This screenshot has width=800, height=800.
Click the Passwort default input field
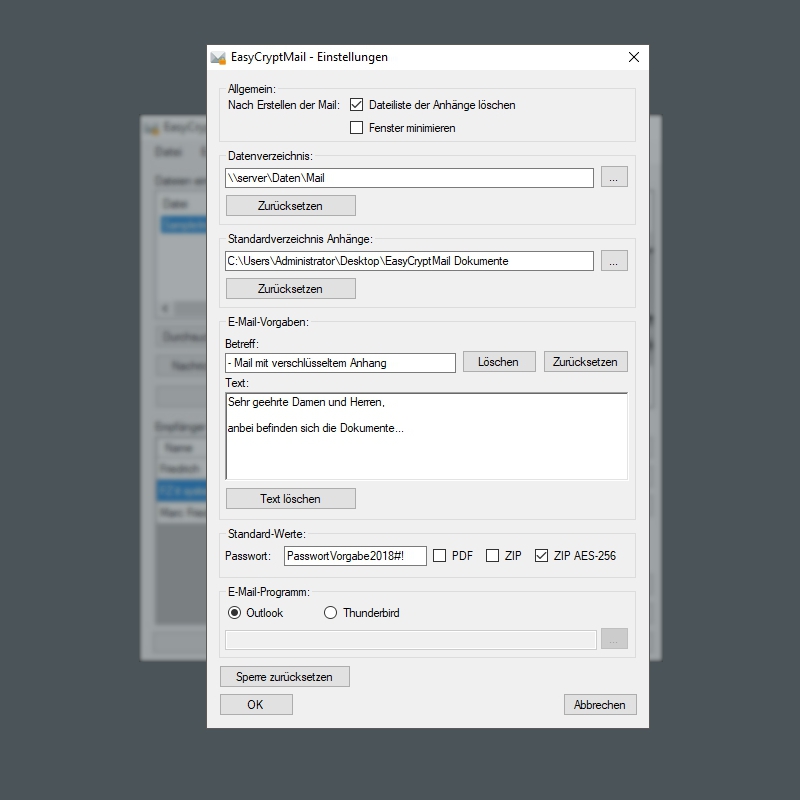coord(355,556)
